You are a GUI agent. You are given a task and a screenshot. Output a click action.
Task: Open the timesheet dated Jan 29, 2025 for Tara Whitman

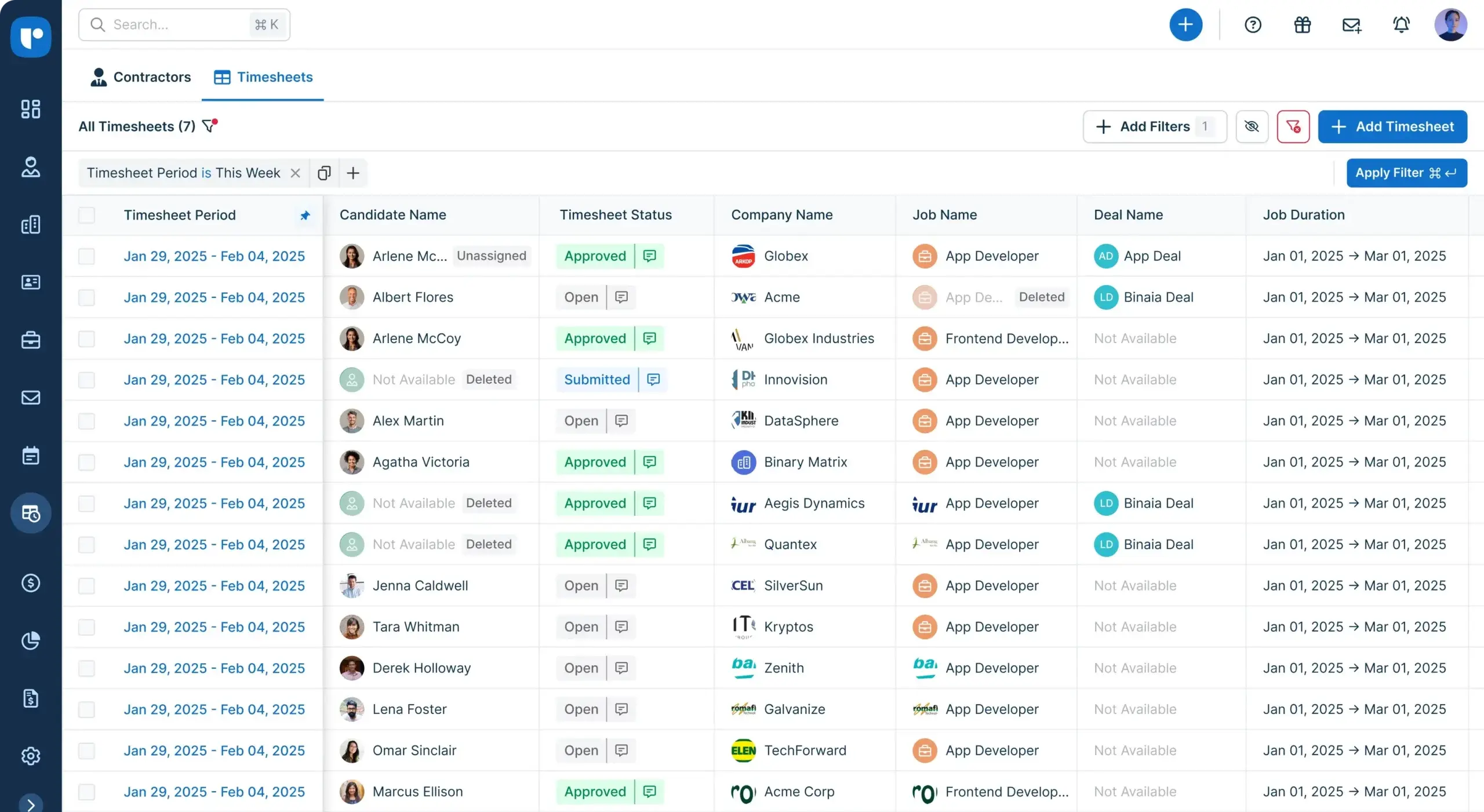(214, 627)
